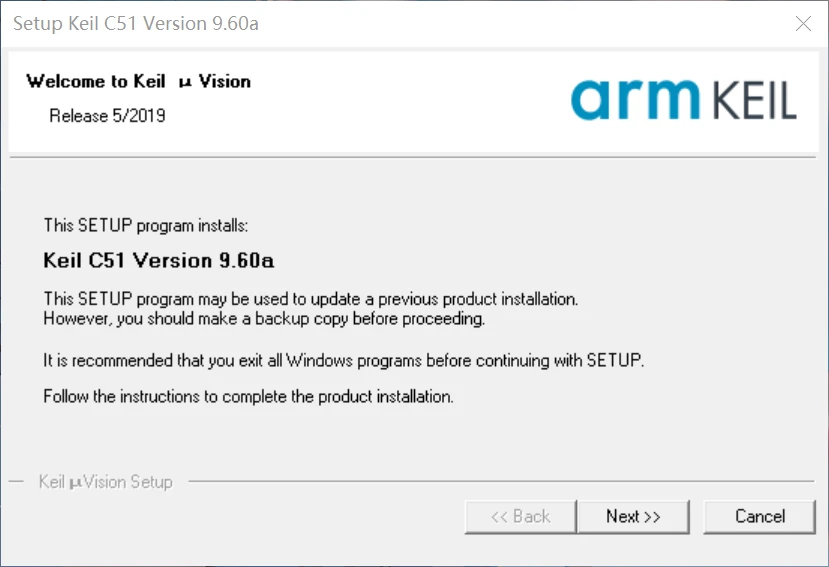
Task: Click the teal "arm" logo word
Action: (636, 99)
